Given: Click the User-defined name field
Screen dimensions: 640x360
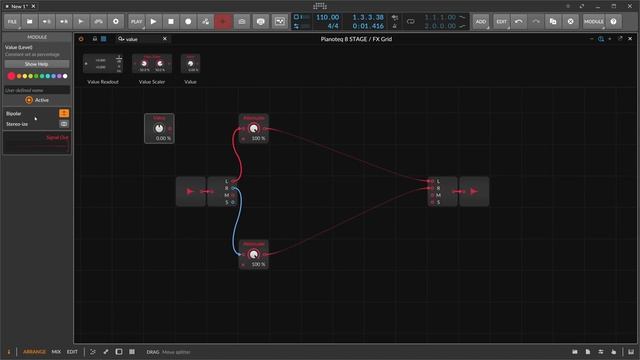Looking at the screenshot, I should (x=37, y=90).
